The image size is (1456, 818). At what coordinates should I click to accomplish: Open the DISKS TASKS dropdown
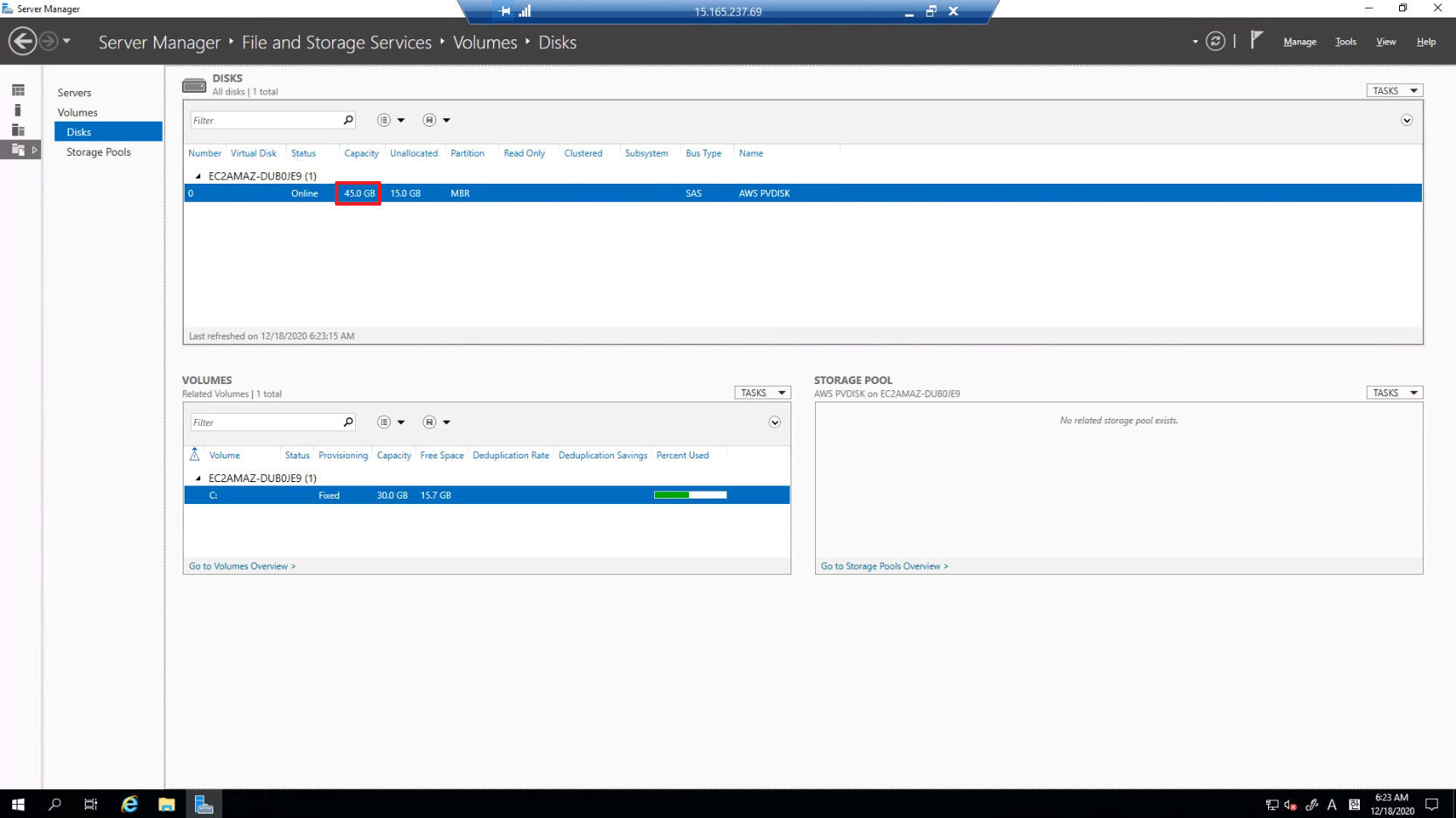pos(1395,91)
